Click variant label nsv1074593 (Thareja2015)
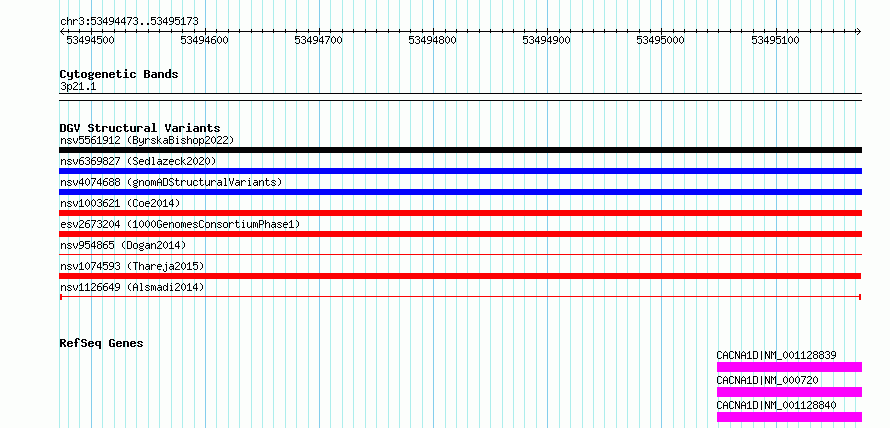Screen dimensions: 890x428 coord(132,266)
